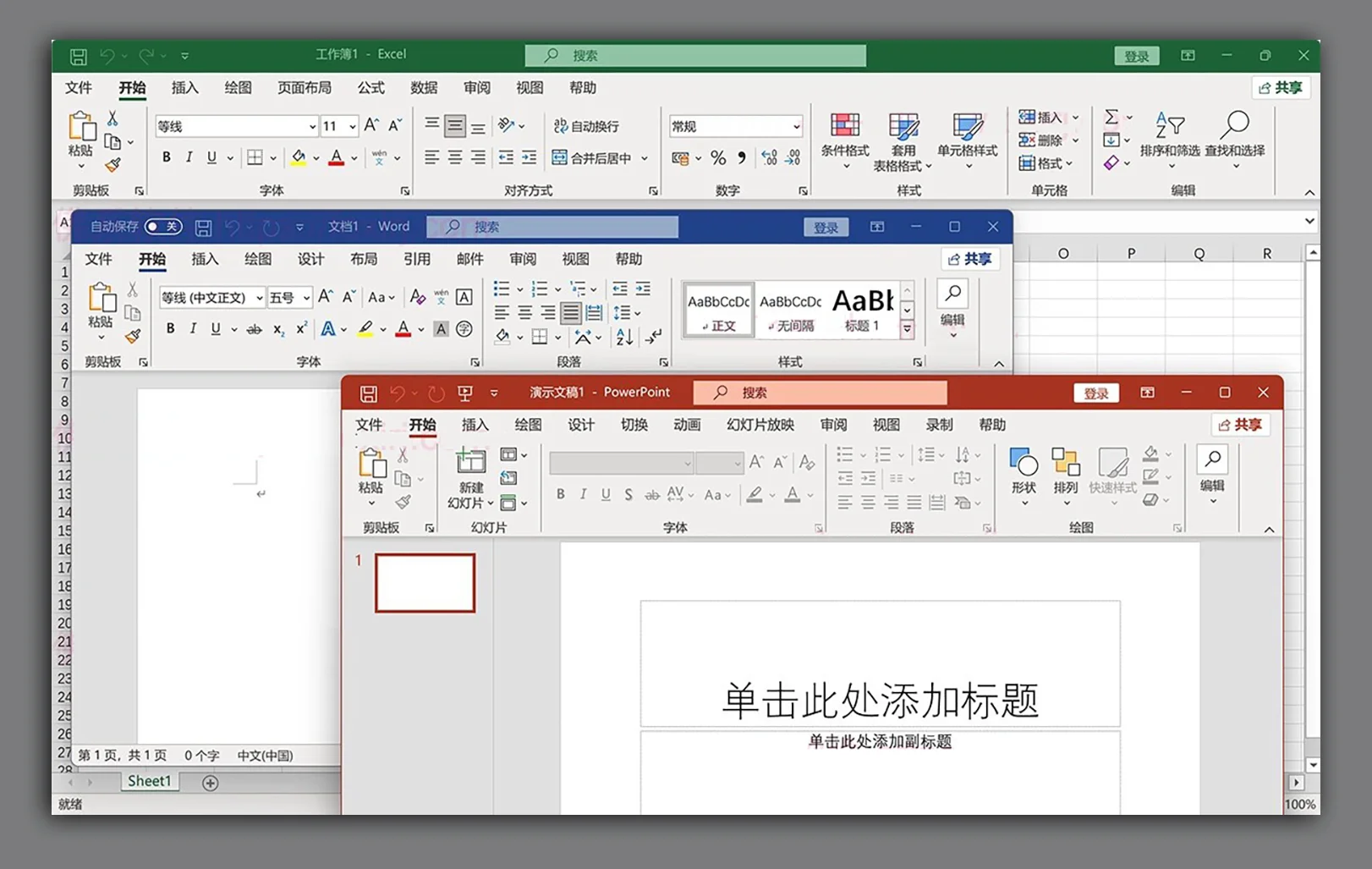Image resolution: width=1372 pixels, height=869 pixels.
Task: Click 登录 (Sign in) button in Excel
Action: [x=1136, y=57]
